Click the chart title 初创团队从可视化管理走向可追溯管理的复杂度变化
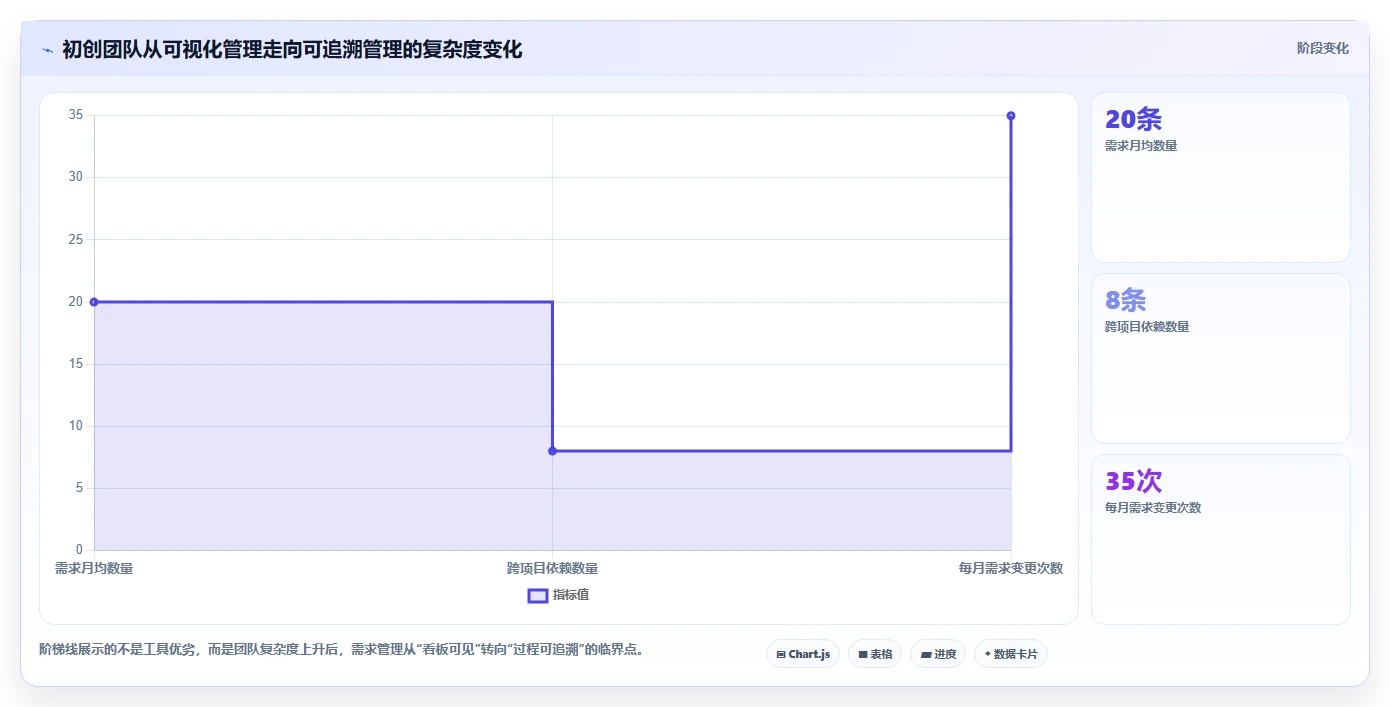 click(x=292, y=49)
